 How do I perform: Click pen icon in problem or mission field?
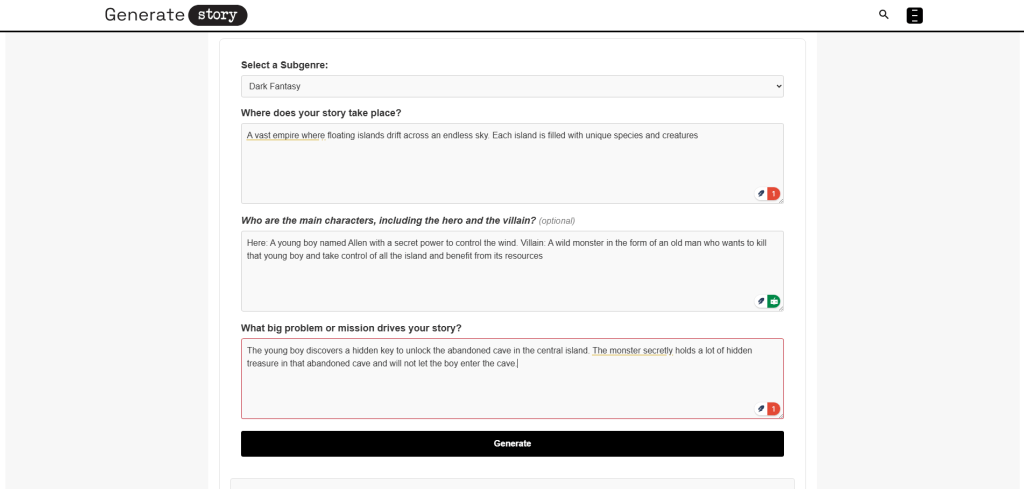[x=761, y=408]
